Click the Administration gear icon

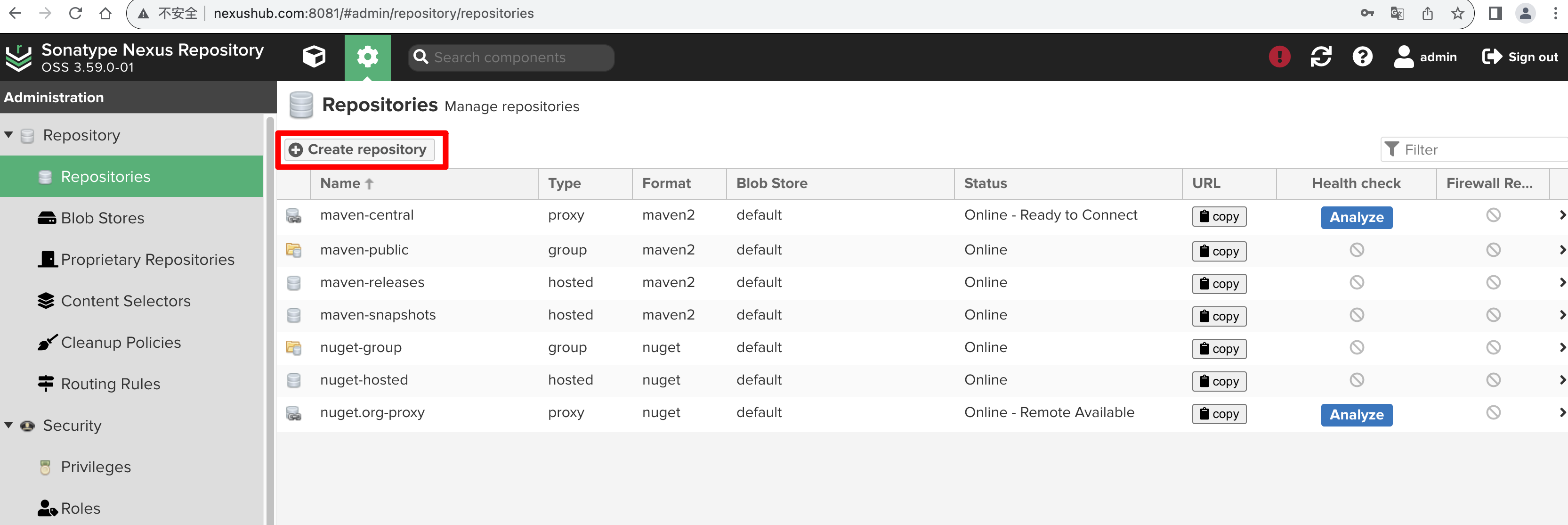click(x=367, y=57)
